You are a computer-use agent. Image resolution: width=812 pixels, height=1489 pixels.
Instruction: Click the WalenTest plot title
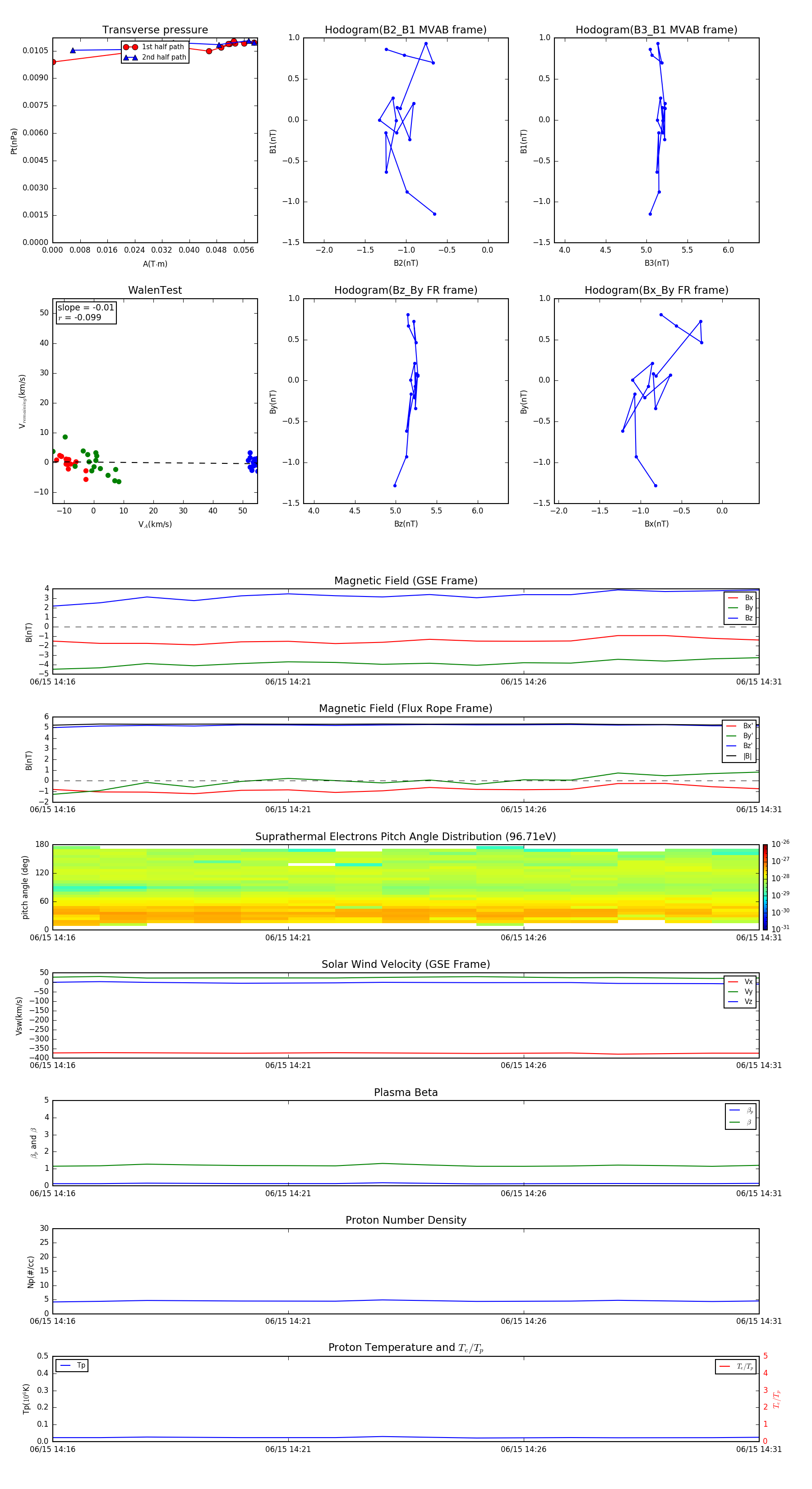pyautogui.click(x=155, y=290)
